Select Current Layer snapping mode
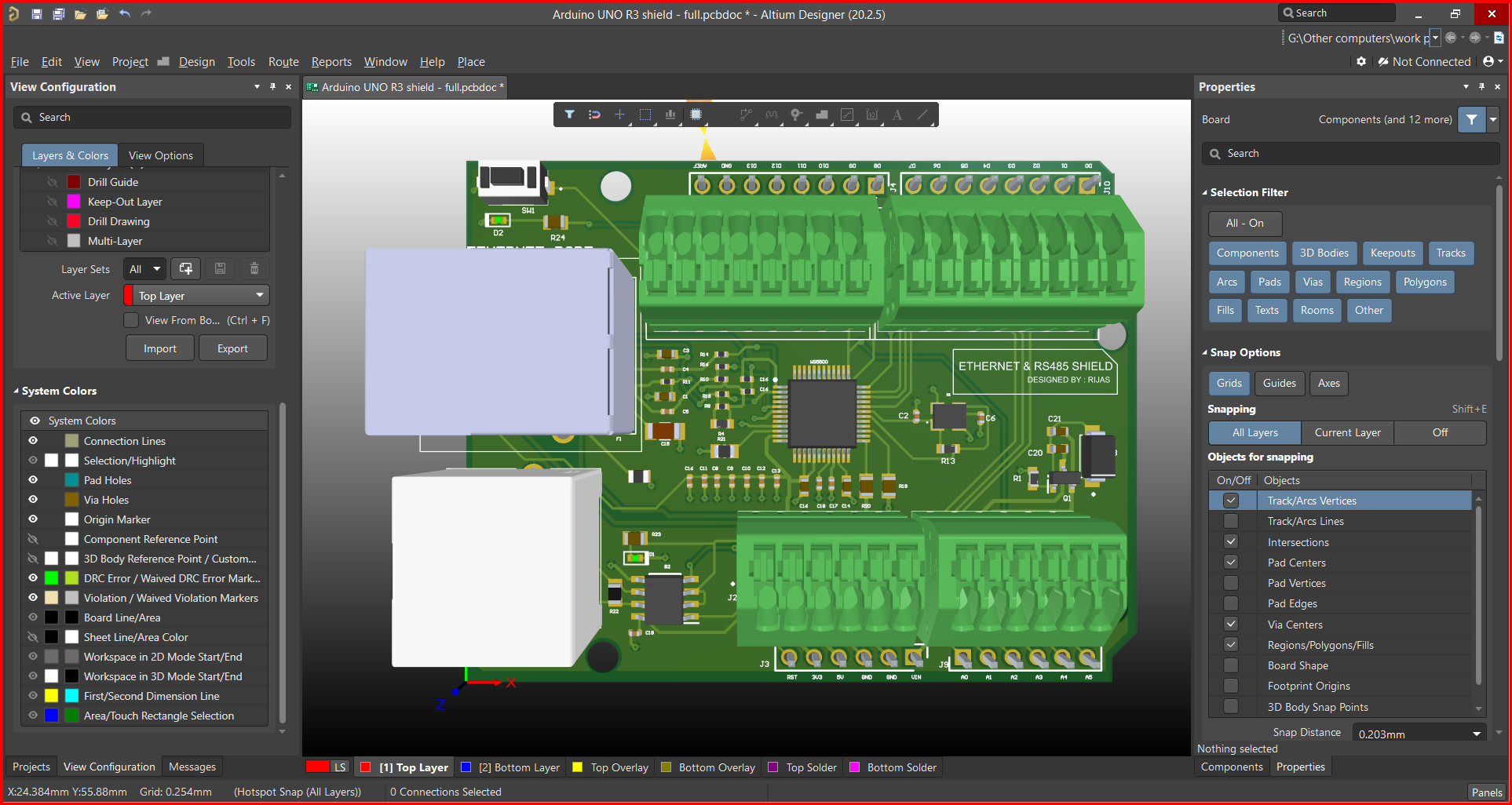This screenshot has height=805, width=1512. pos(1347,432)
